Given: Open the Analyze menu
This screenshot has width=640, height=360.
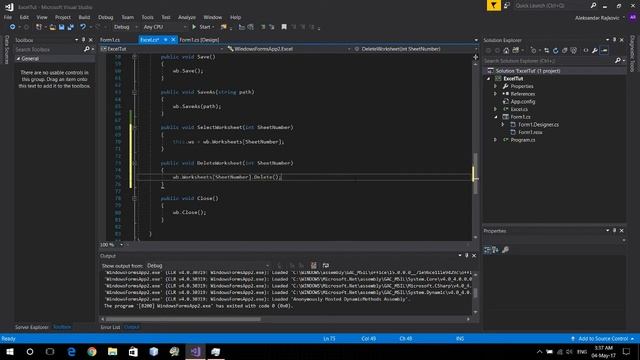Looking at the screenshot, I should [187, 17].
